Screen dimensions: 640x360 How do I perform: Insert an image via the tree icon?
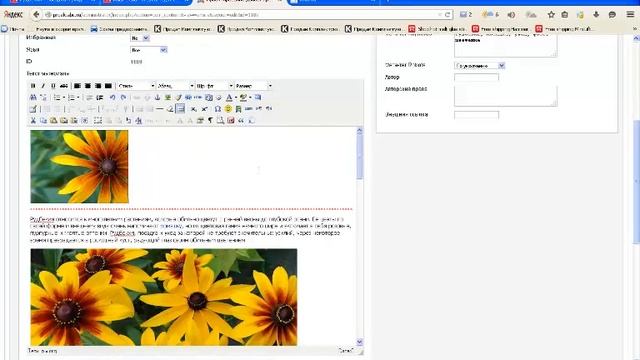pyautogui.click(x=168, y=97)
